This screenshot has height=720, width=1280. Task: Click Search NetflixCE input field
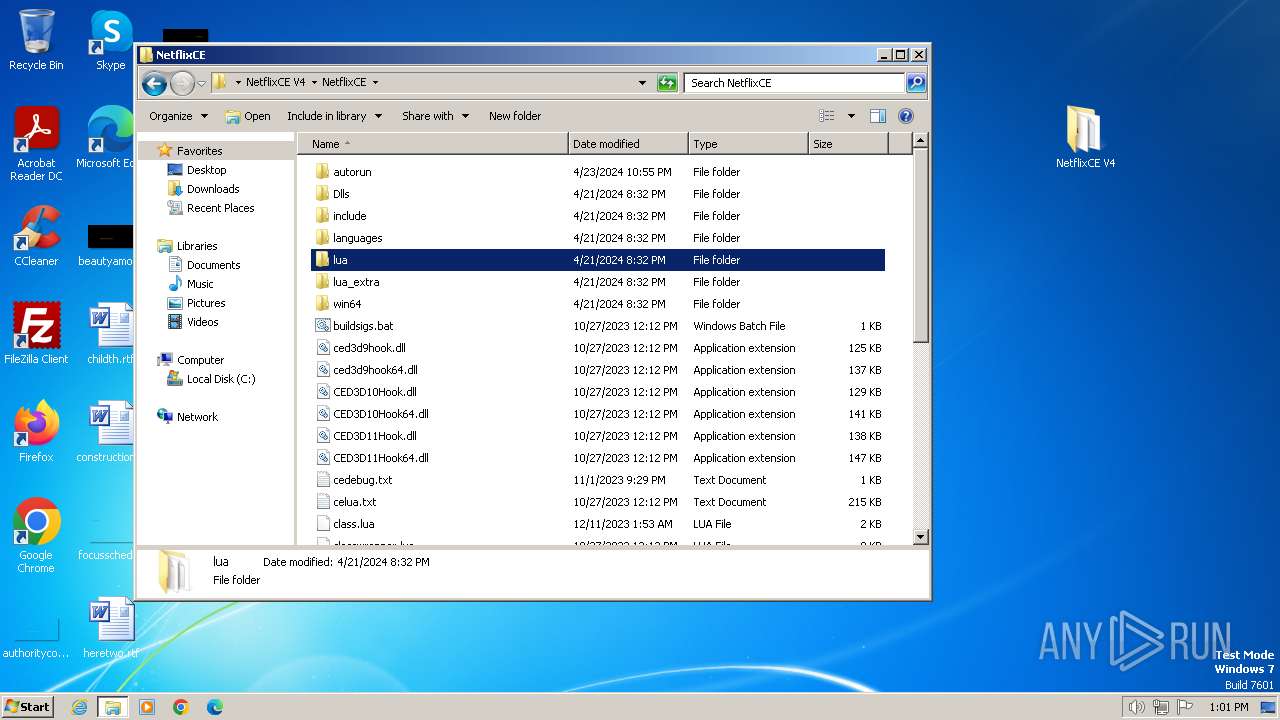(794, 83)
